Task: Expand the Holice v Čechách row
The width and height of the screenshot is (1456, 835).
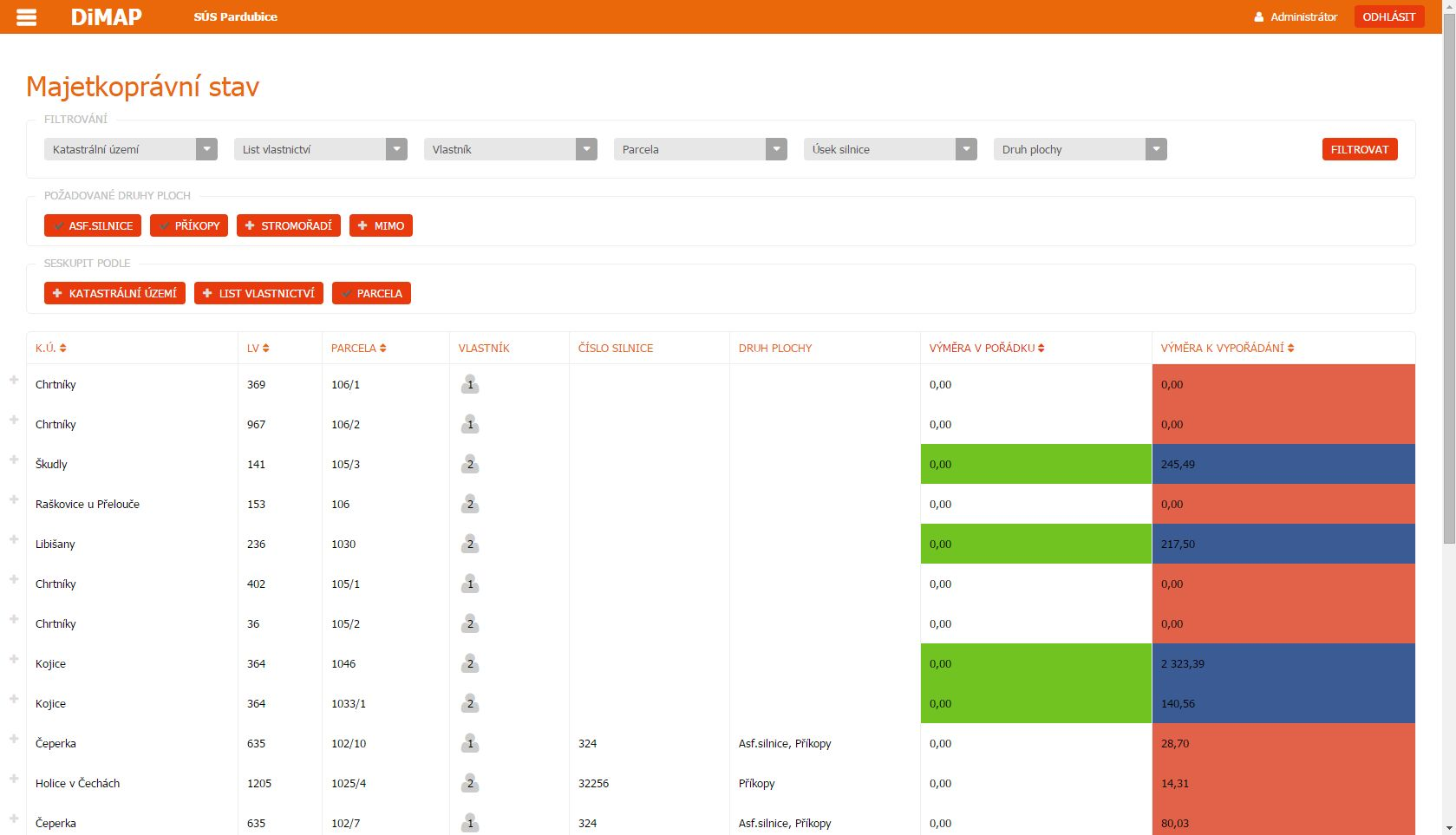Action: tap(14, 779)
